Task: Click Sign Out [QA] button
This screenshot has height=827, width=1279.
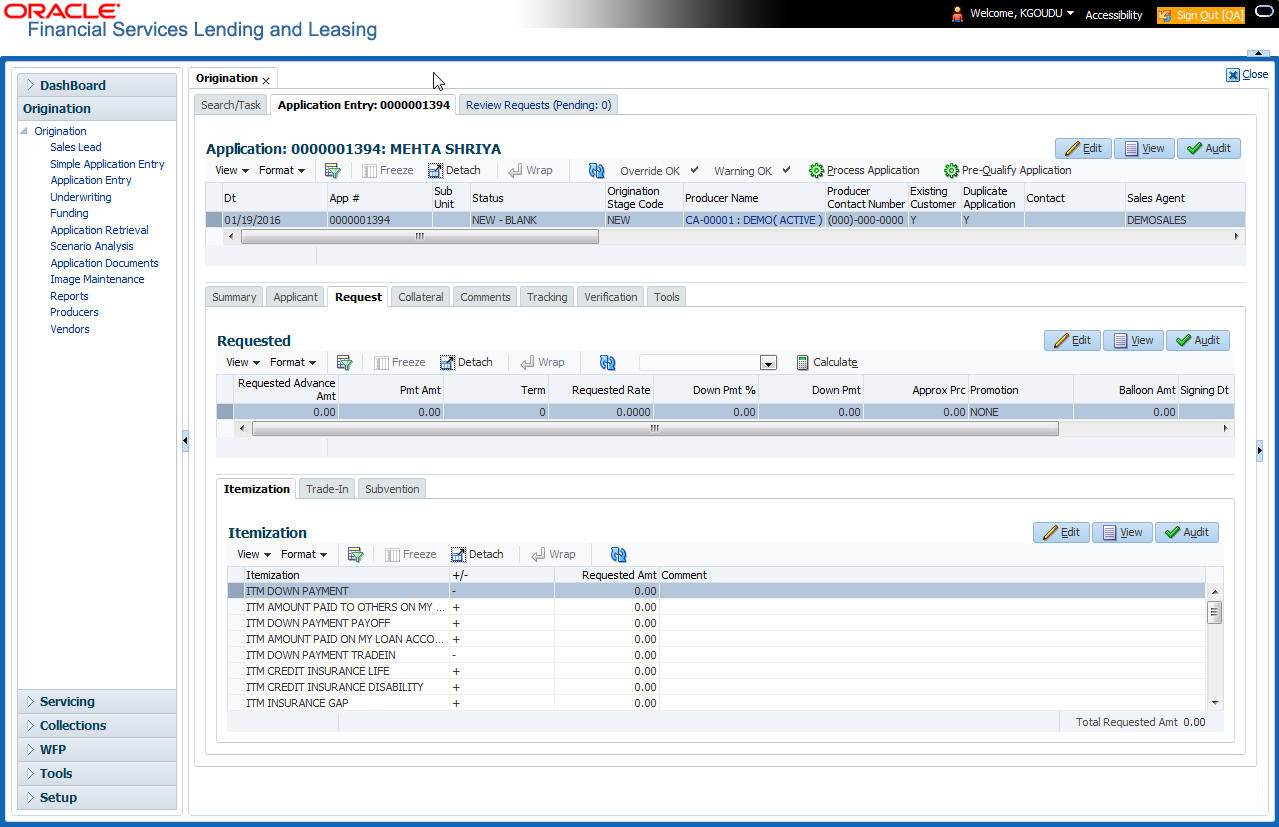Action: (1201, 15)
